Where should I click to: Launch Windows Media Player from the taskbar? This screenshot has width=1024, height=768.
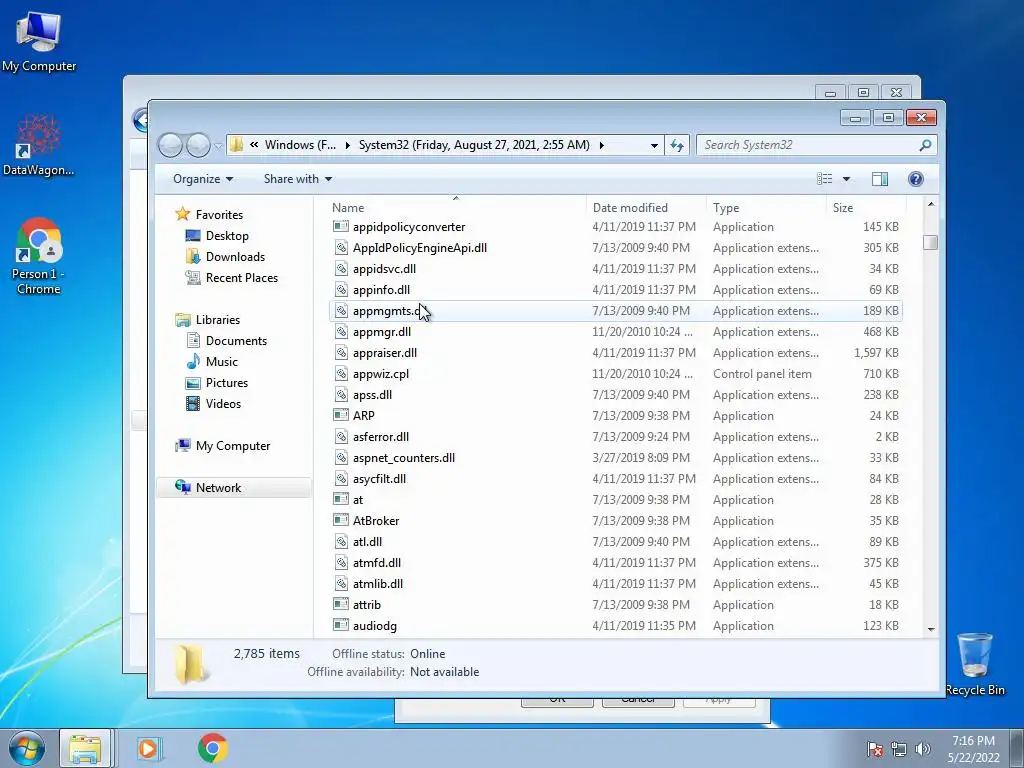(148, 748)
